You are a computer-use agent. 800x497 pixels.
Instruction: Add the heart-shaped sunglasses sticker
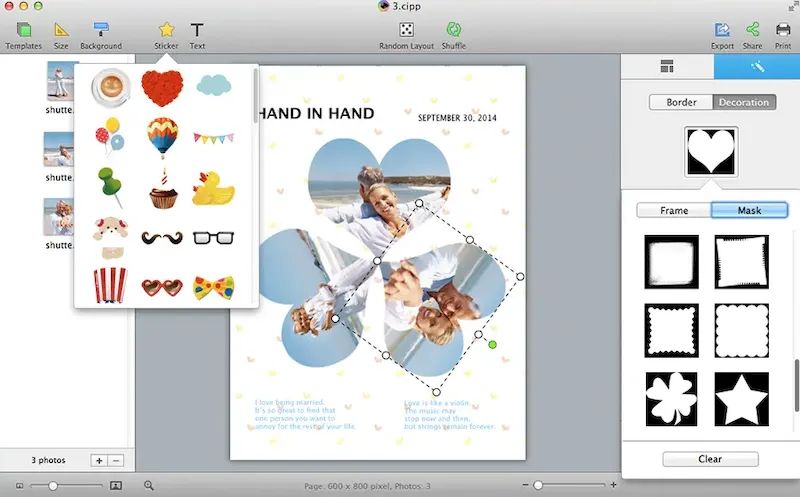tap(162, 288)
